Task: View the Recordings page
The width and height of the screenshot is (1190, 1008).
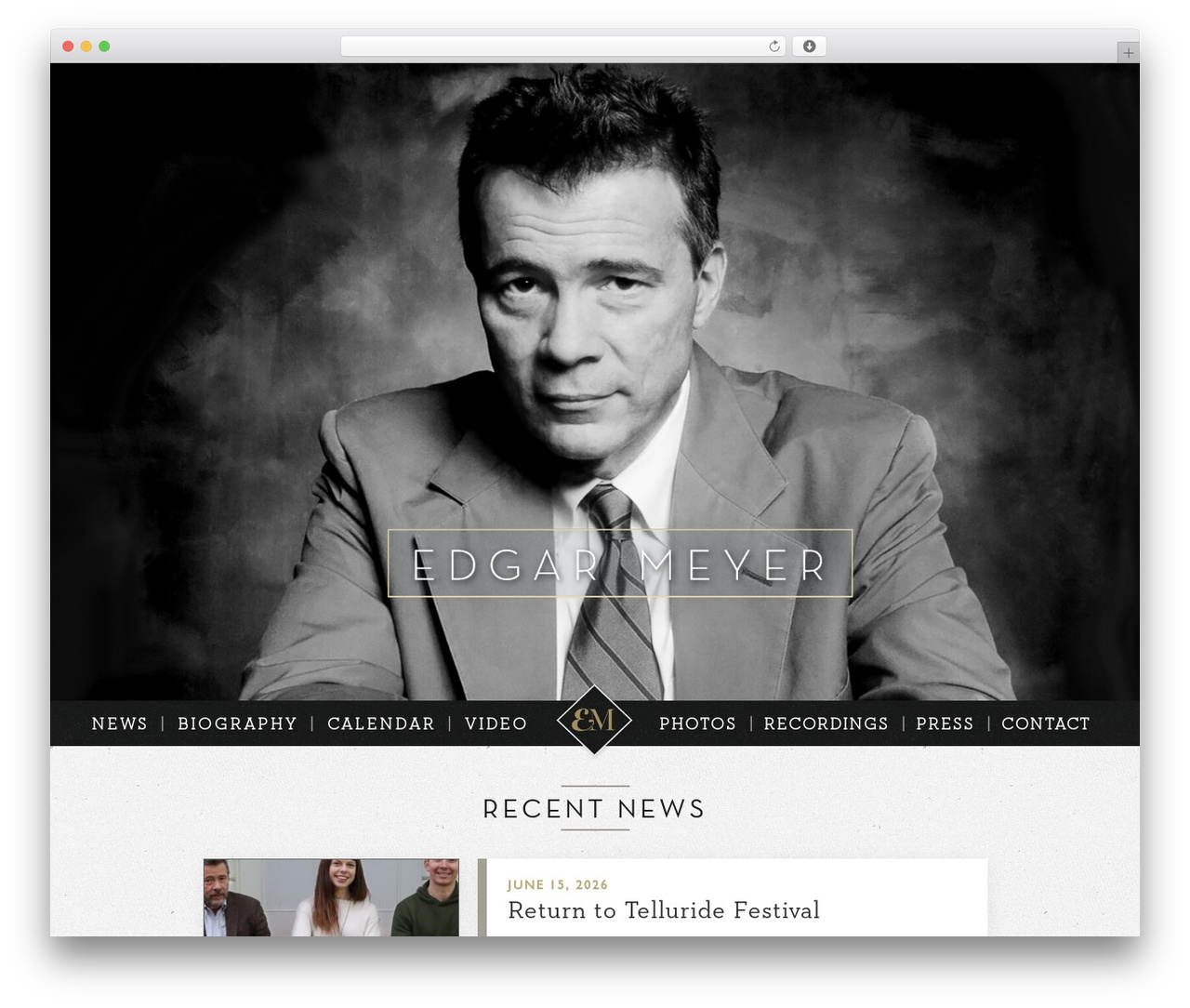Action: 826,723
